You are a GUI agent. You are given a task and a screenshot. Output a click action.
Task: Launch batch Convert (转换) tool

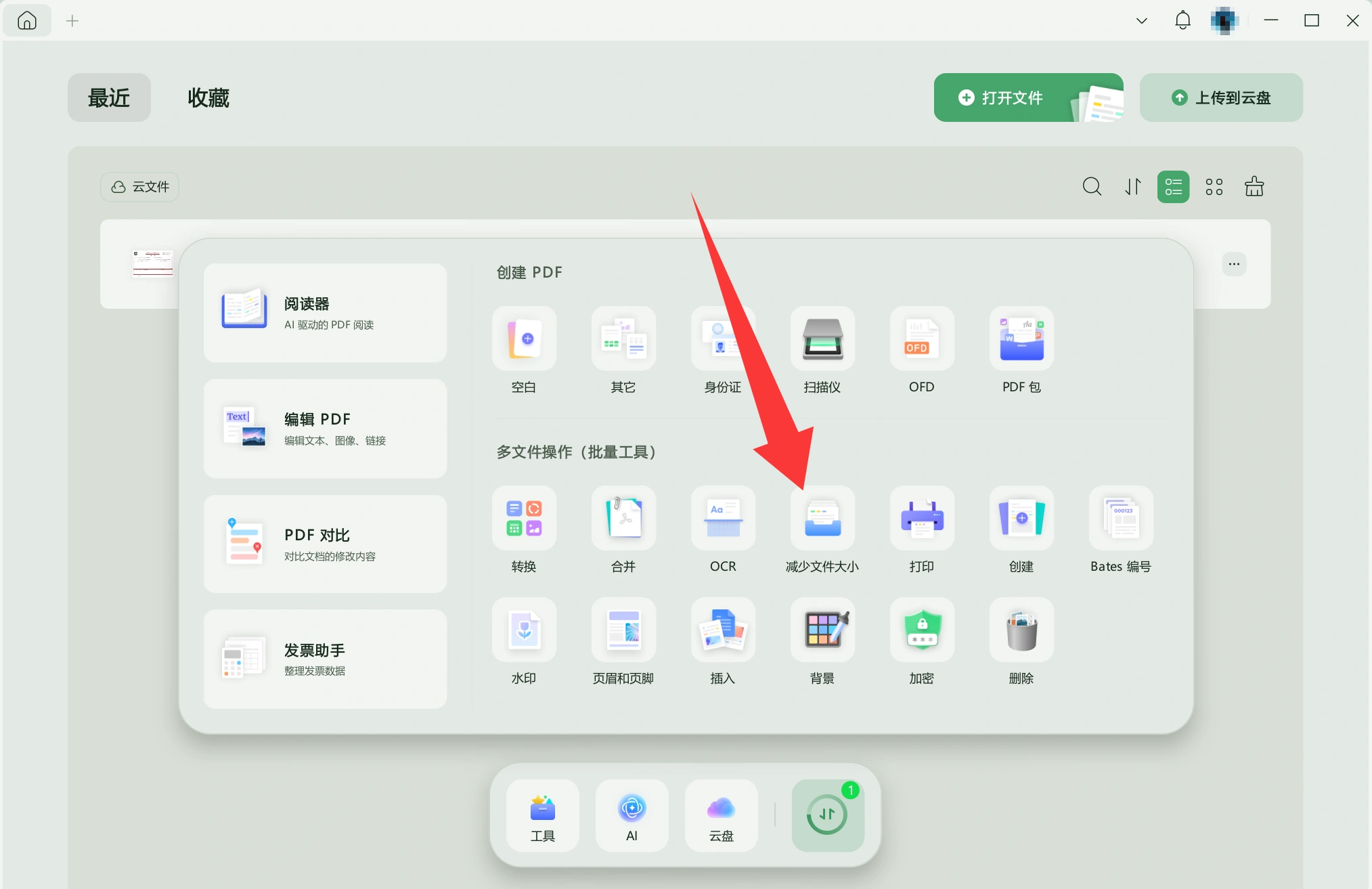[x=524, y=518]
